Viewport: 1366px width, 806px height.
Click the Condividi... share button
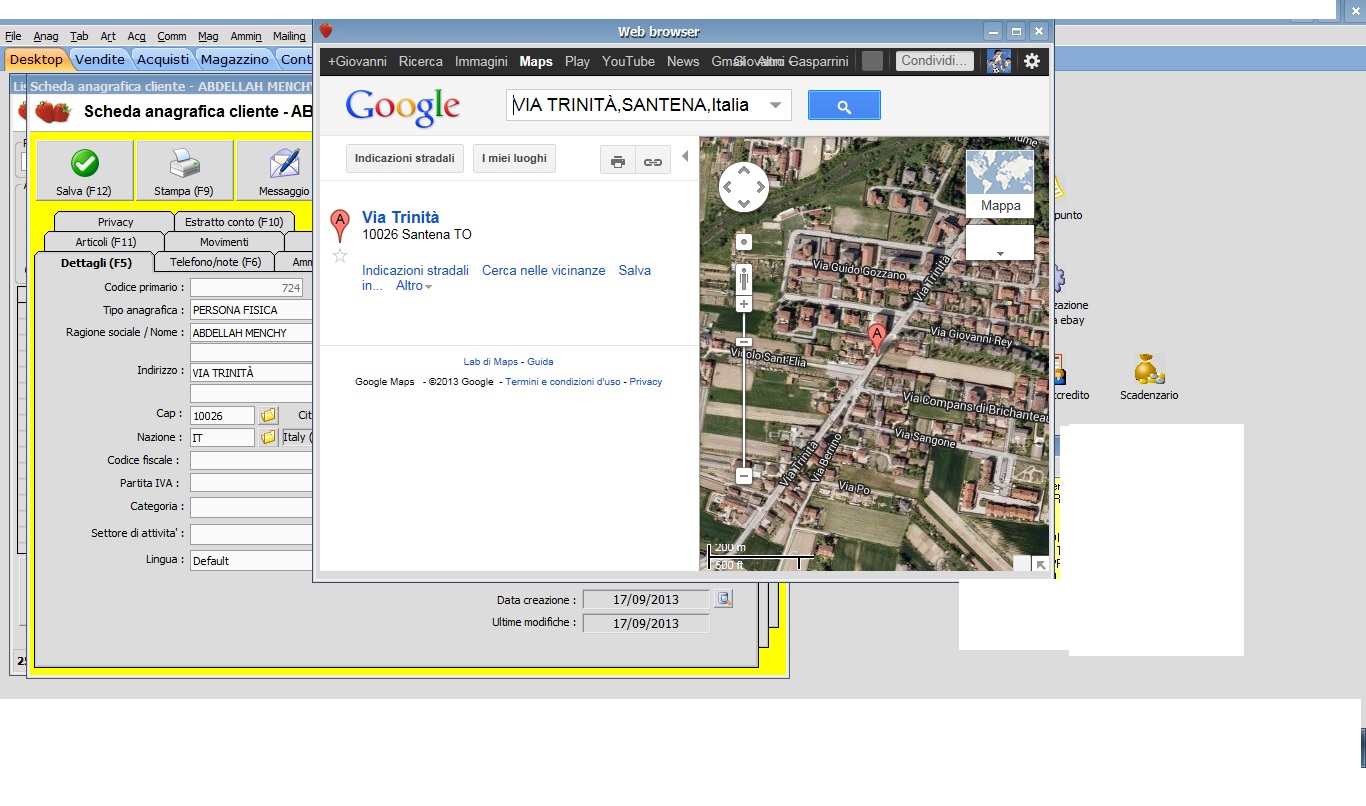point(934,61)
